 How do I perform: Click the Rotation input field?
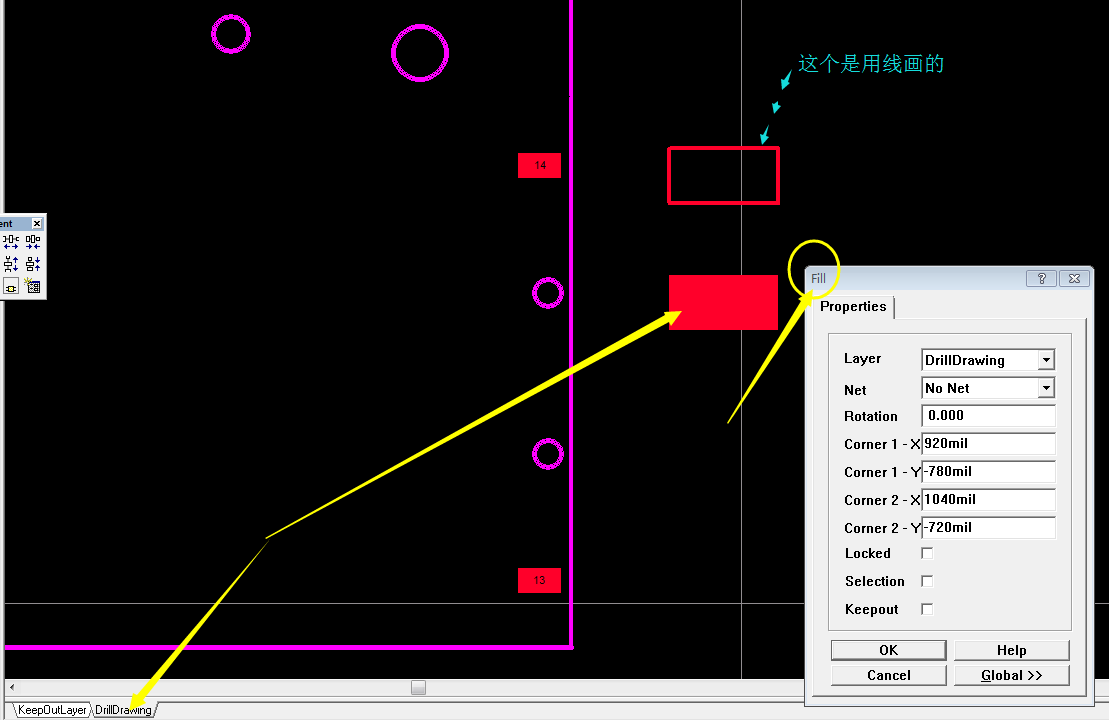[988, 416]
